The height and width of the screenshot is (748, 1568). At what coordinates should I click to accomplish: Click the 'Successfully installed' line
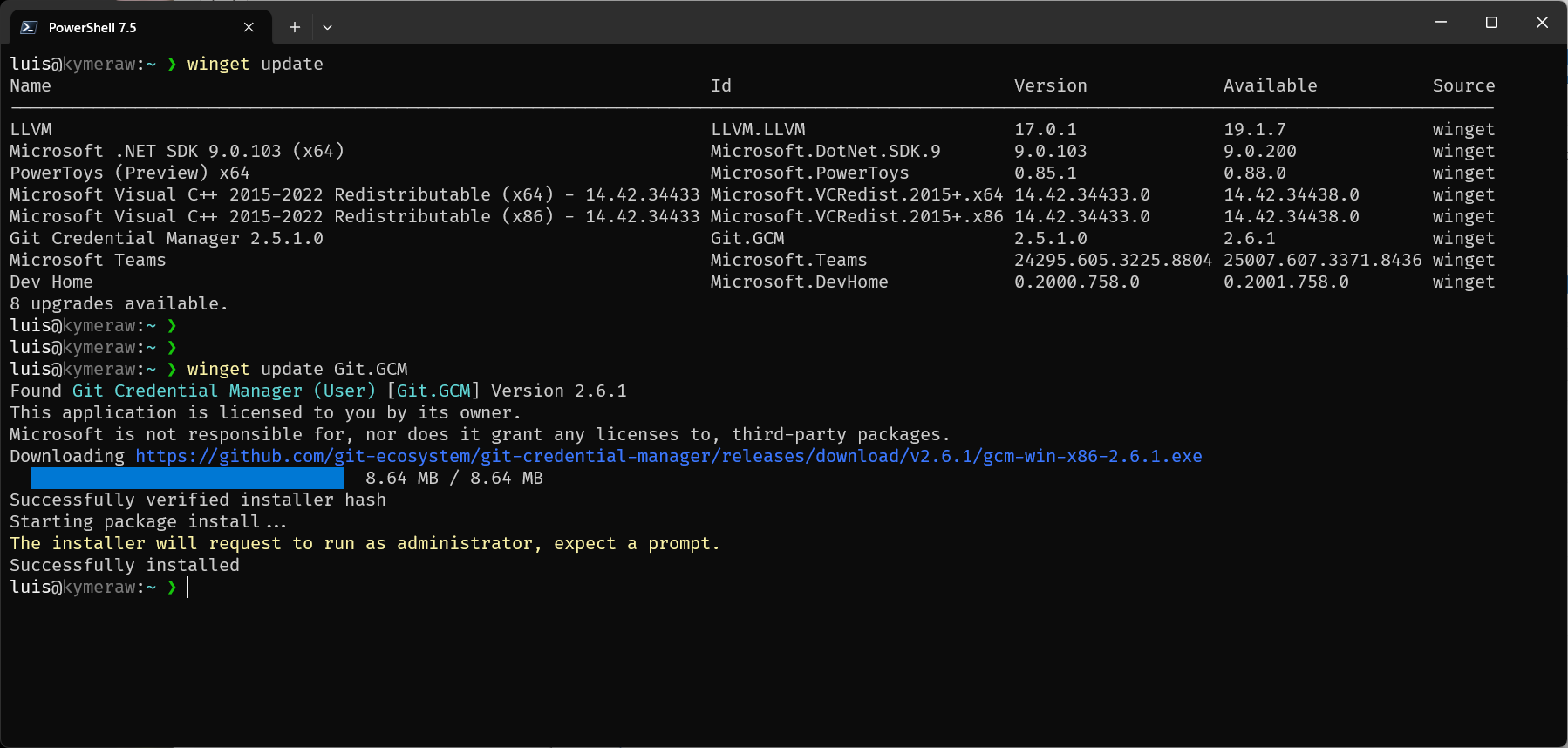[x=125, y=565]
